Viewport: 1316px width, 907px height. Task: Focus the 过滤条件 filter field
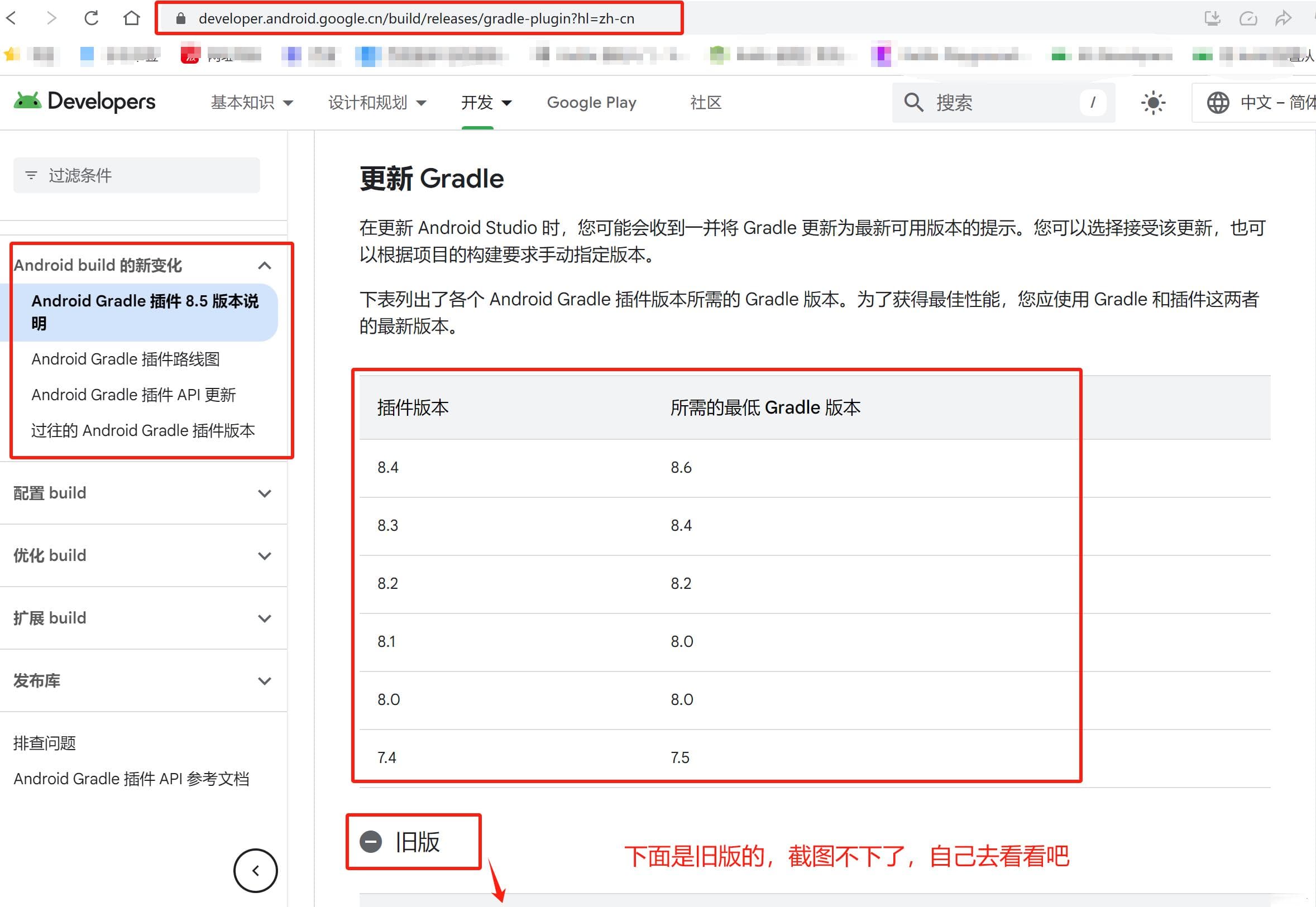point(136,175)
